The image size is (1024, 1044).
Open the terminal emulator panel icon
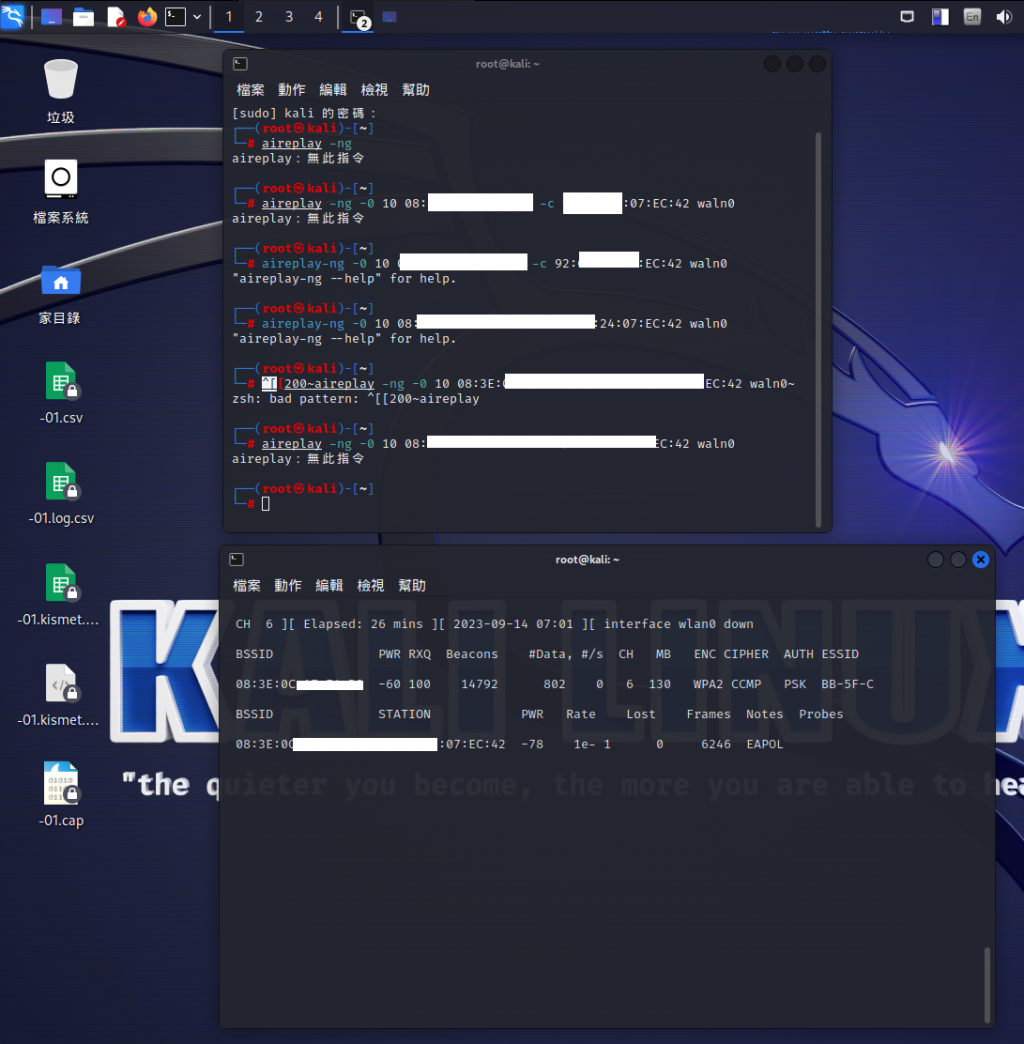pyautogui.click(x=176, y=17)
